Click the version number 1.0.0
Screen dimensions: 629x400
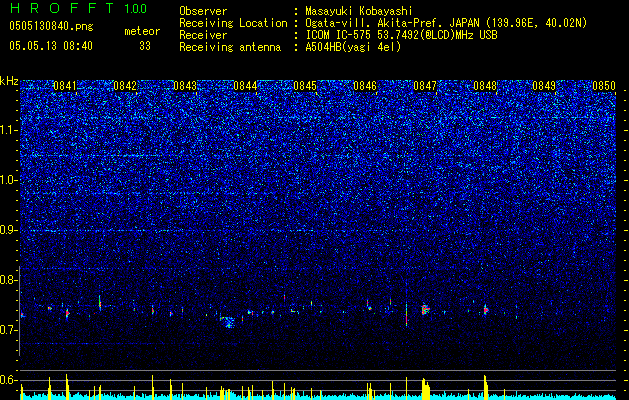pos(135,8)
